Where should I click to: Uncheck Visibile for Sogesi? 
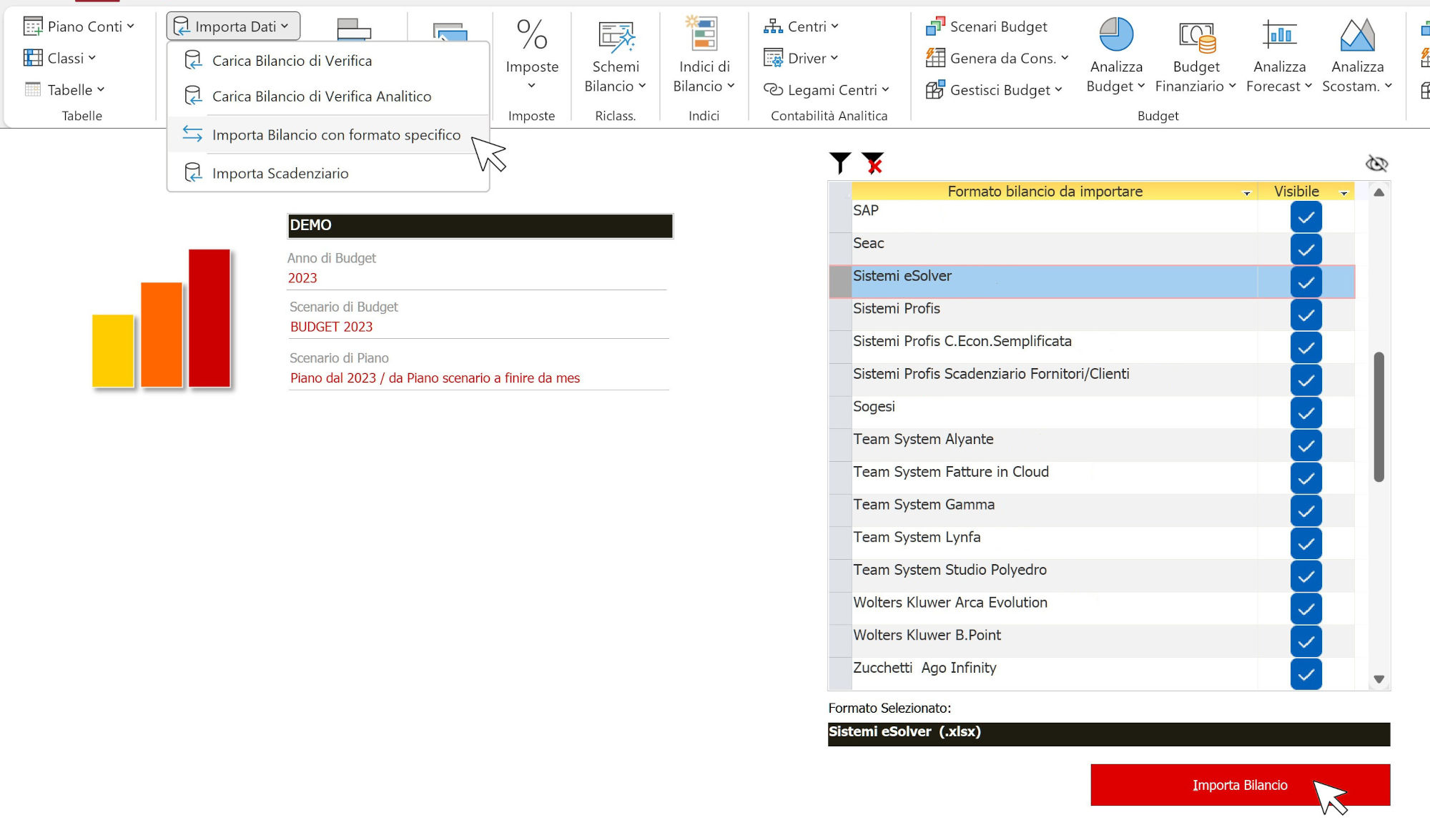[x=1306, y=412]
